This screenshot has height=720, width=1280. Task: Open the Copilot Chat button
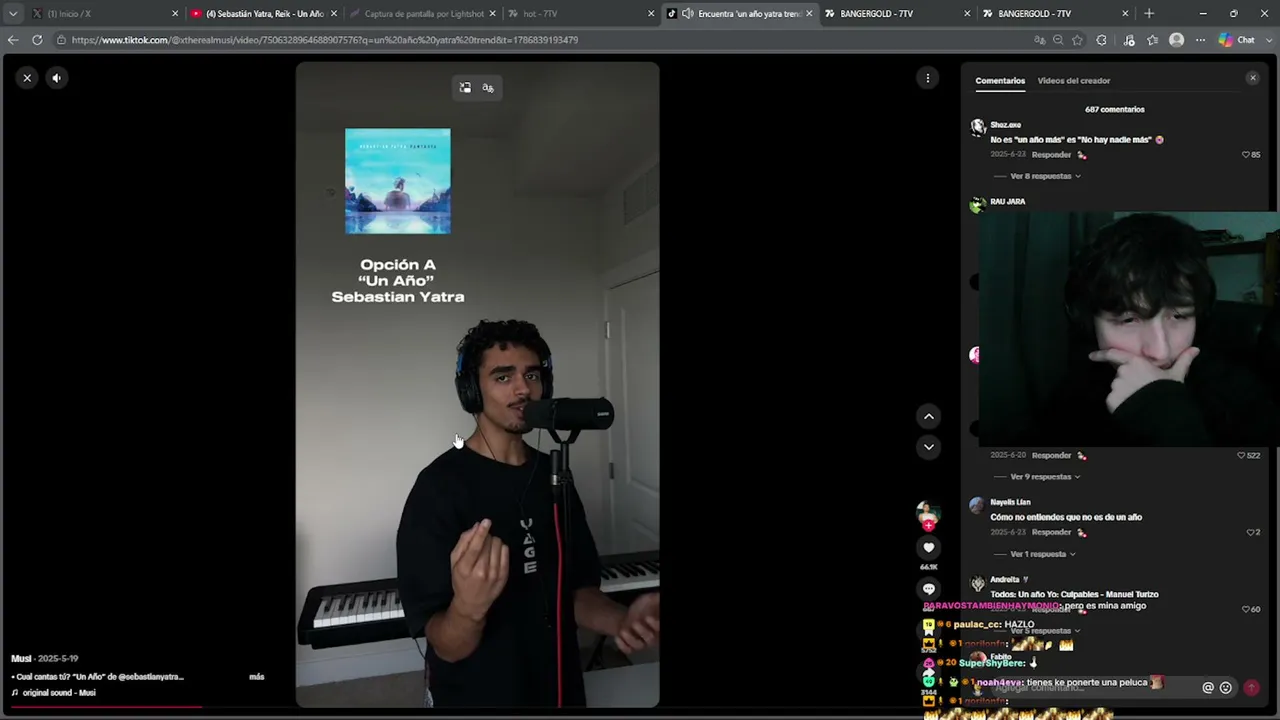click(1237, 40)
